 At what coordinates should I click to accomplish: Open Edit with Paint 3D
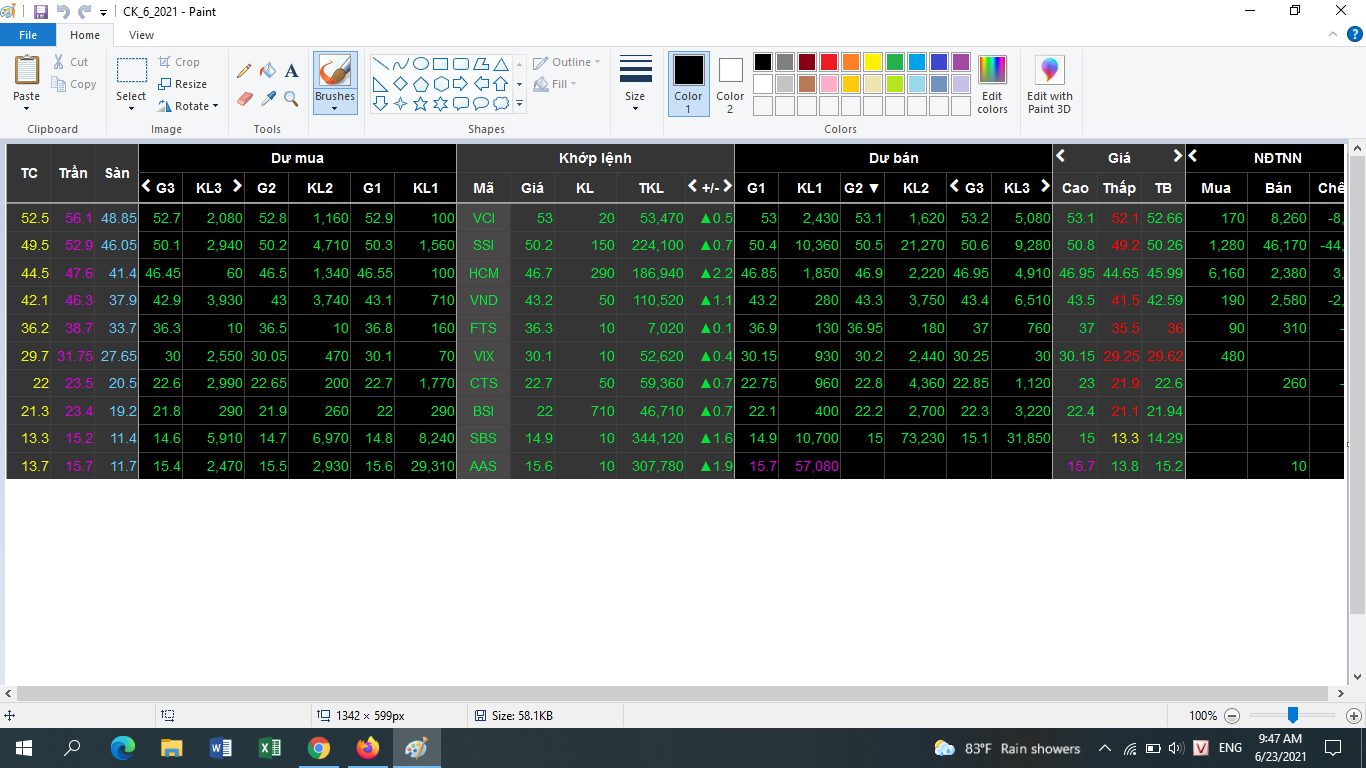(1049, 84)
